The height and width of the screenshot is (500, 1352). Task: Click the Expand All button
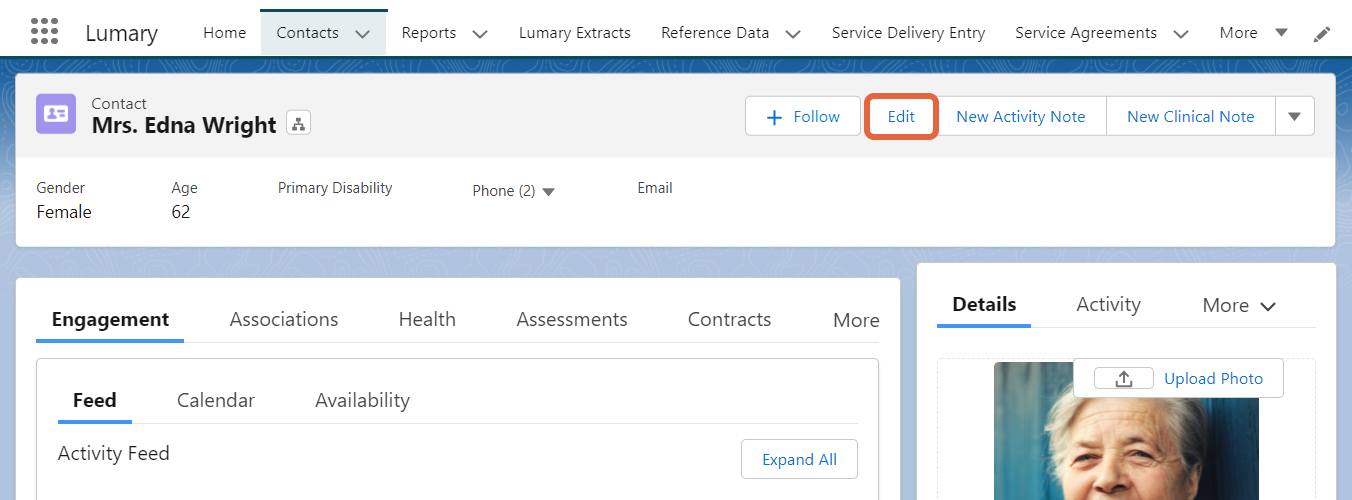click(x=799, y=459)
